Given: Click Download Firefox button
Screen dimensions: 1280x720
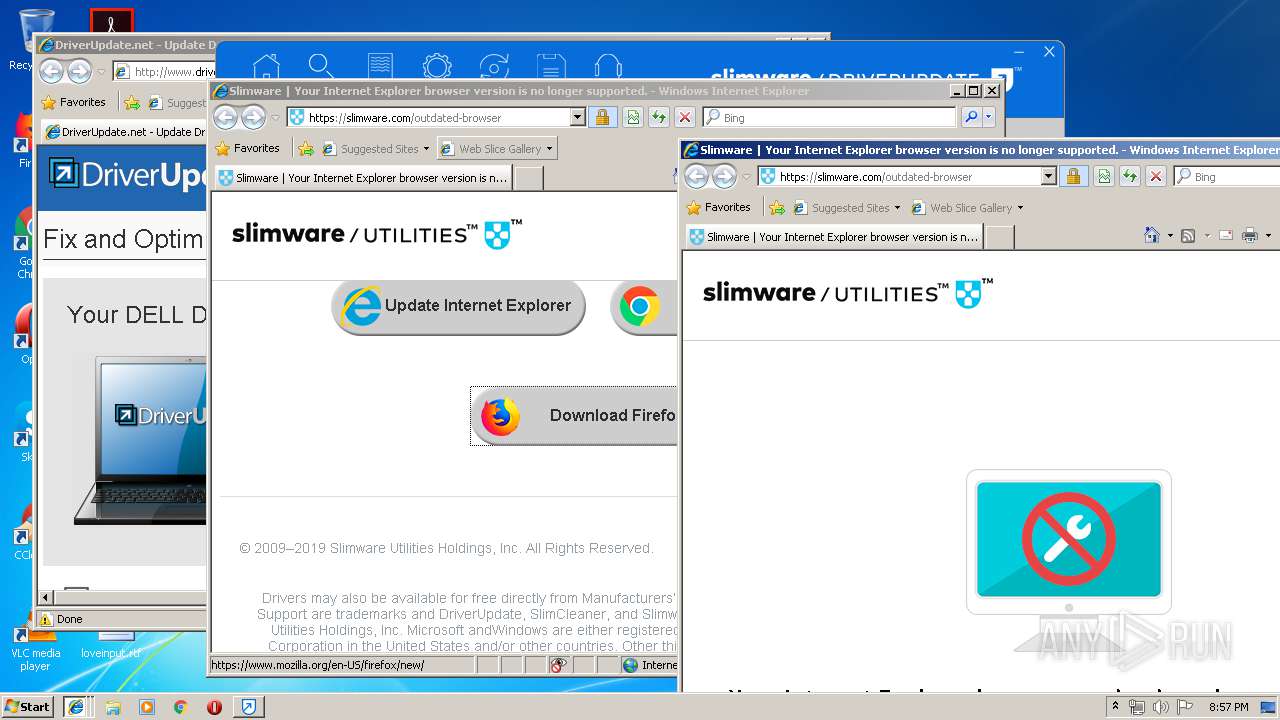Looking at the screenshot, I should tap(574, 416).
